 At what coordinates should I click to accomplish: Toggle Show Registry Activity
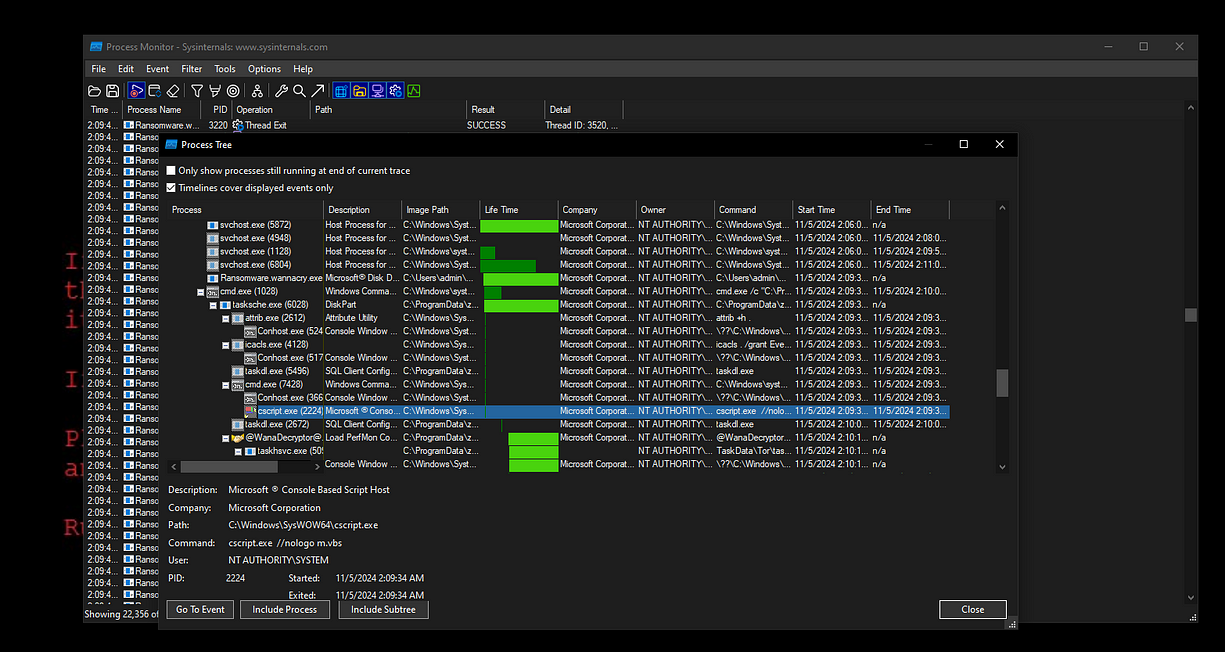[343, 90]
